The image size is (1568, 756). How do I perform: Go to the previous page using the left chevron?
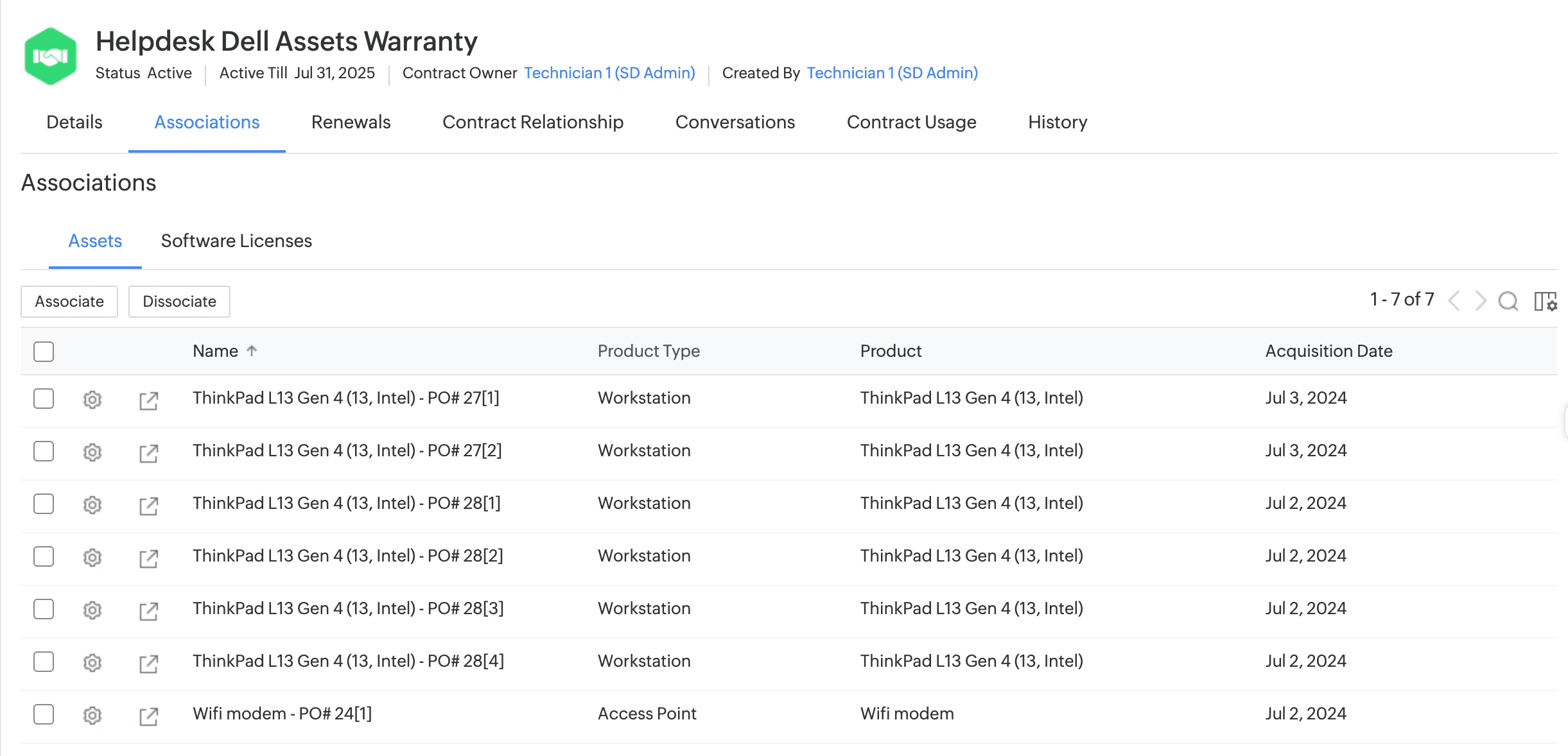(1454, 300)
